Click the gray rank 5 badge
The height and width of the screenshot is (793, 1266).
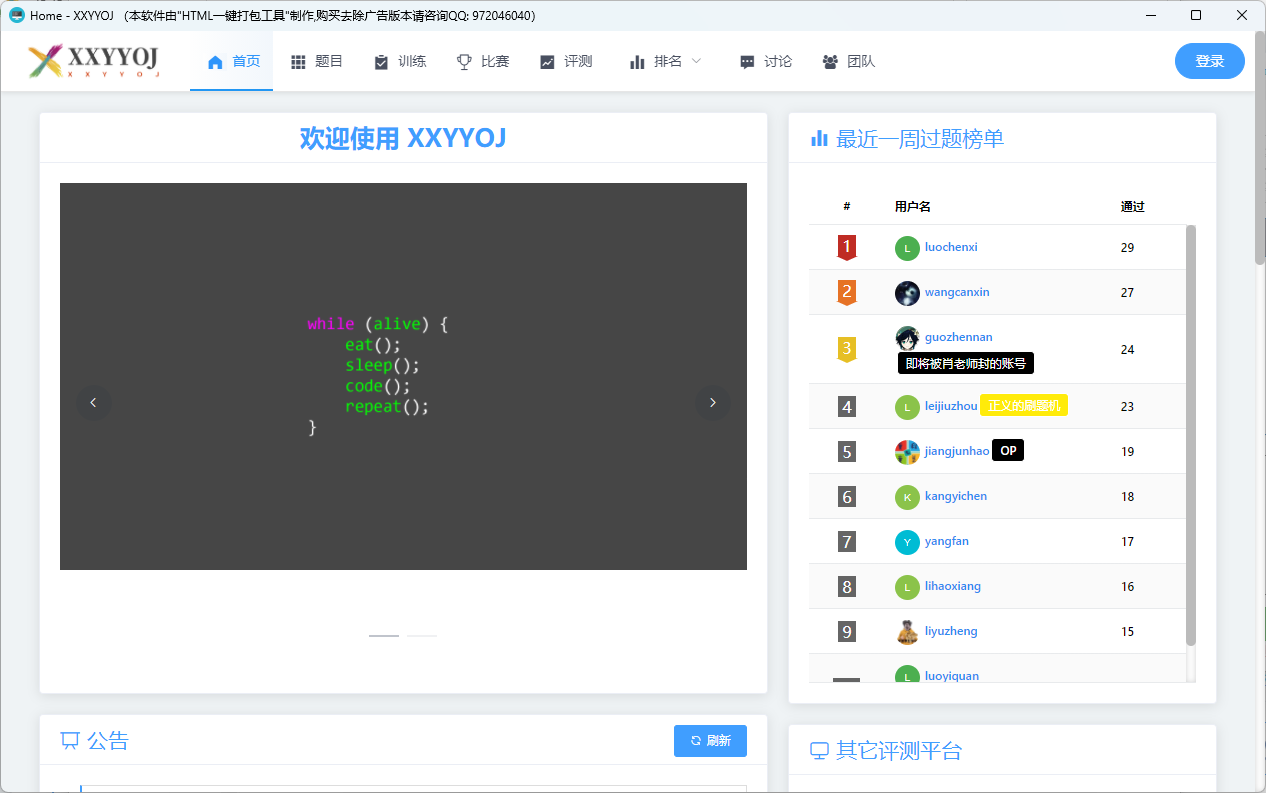pos(847,452)
